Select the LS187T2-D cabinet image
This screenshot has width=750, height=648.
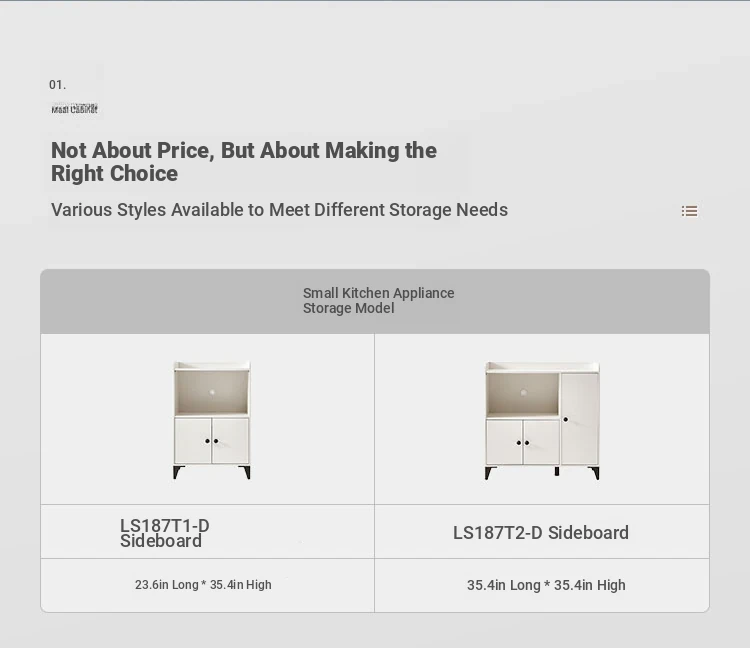542,419
